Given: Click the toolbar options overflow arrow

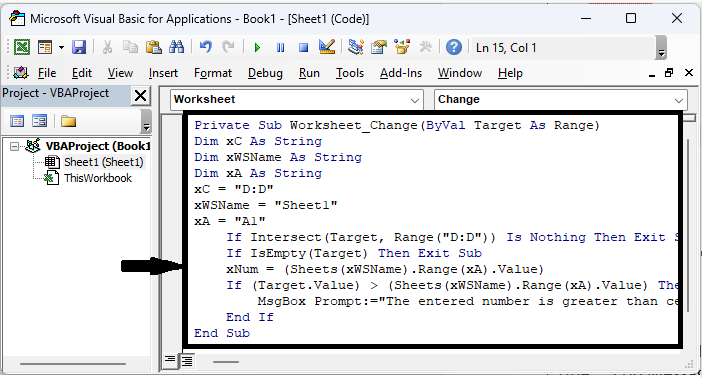Looking at the screenshot, I should coord(661,47).
